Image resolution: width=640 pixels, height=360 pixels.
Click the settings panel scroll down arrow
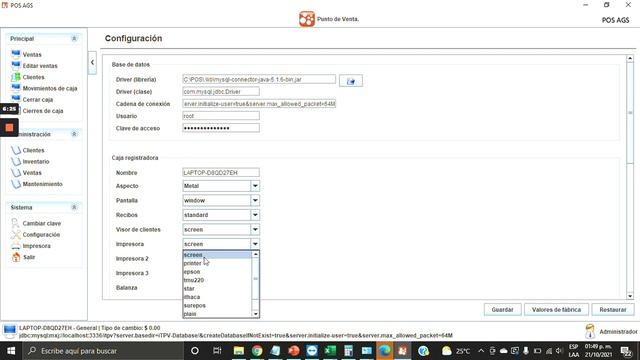point(630,296)
